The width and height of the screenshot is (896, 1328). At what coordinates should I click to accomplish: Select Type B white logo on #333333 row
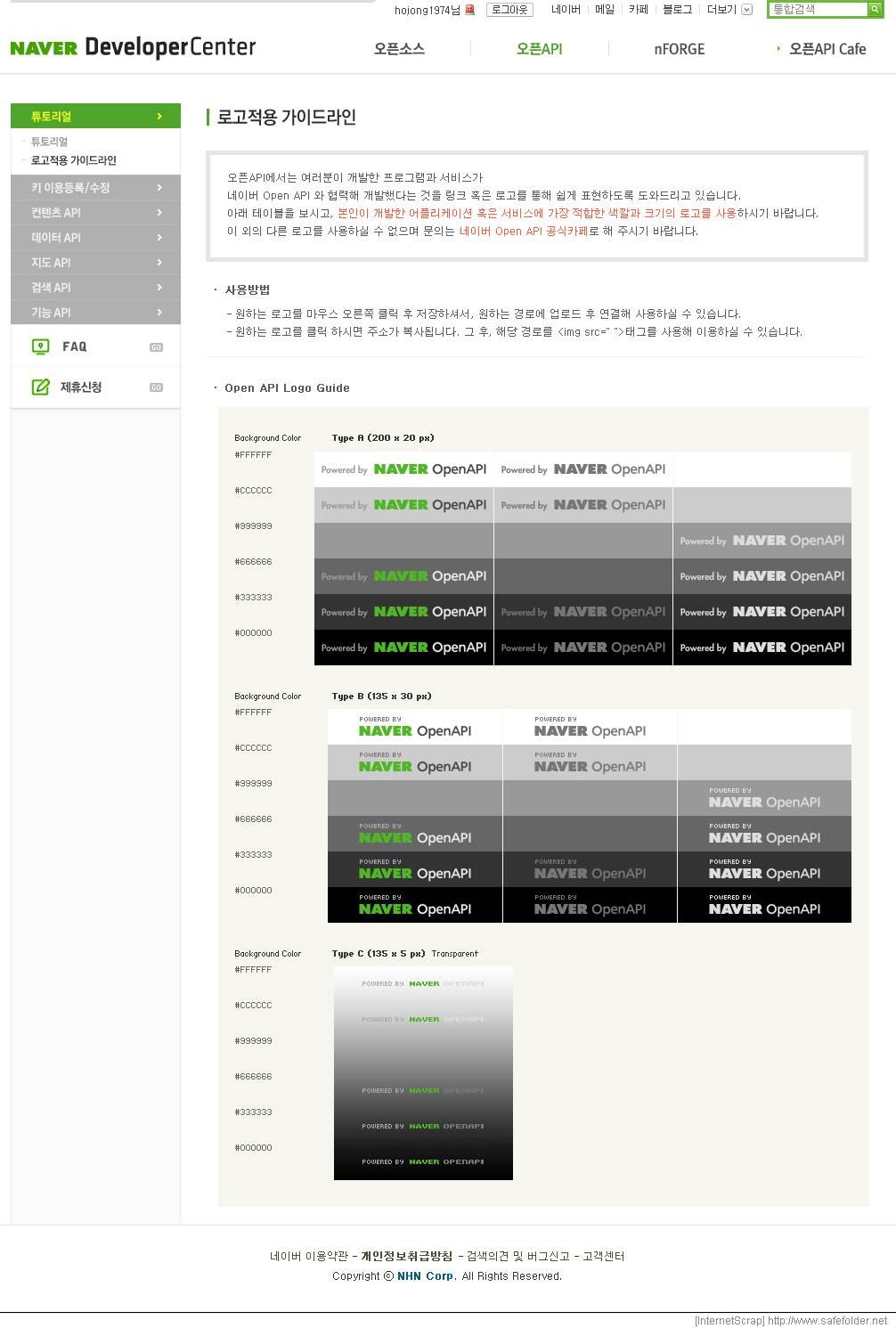(764, 869)
